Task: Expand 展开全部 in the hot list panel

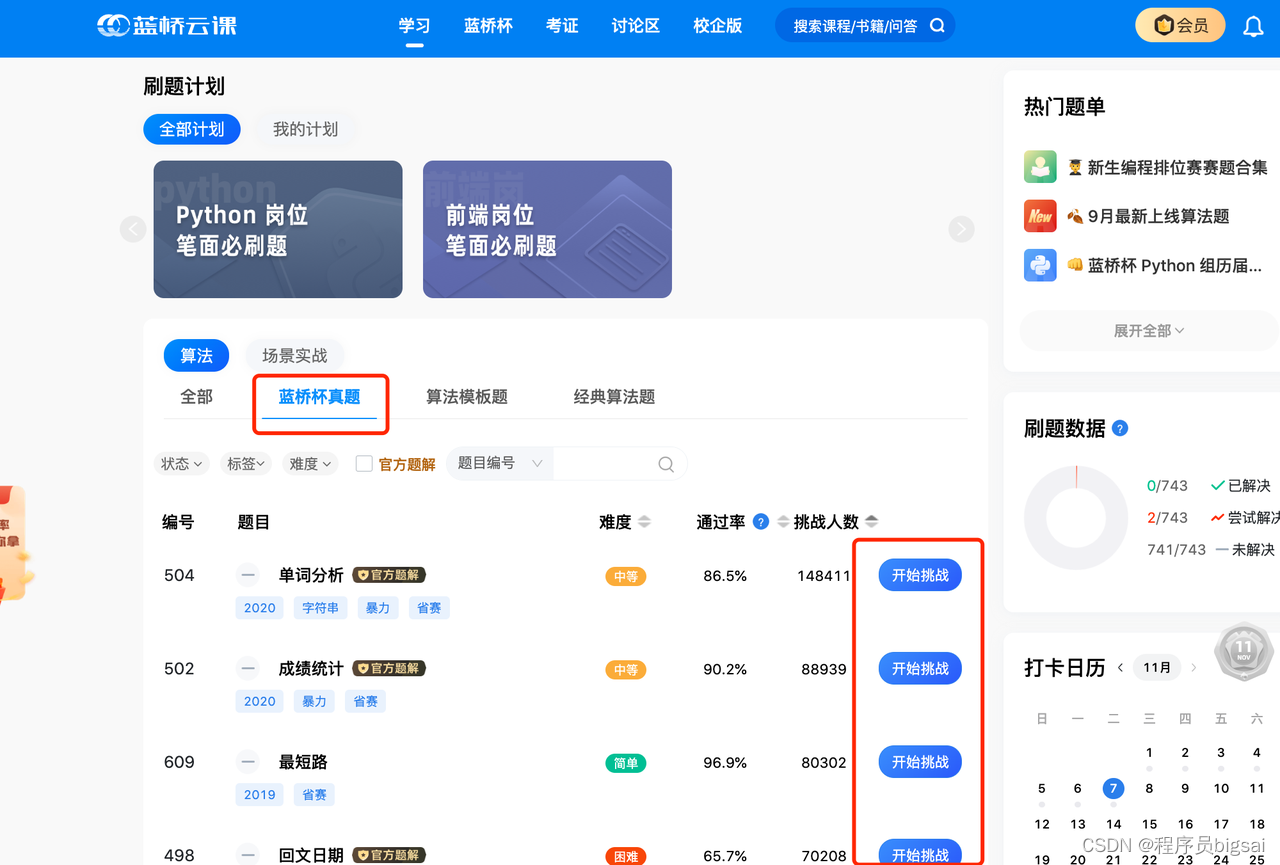Action: pyautogui.click(x=1148, y=331)
